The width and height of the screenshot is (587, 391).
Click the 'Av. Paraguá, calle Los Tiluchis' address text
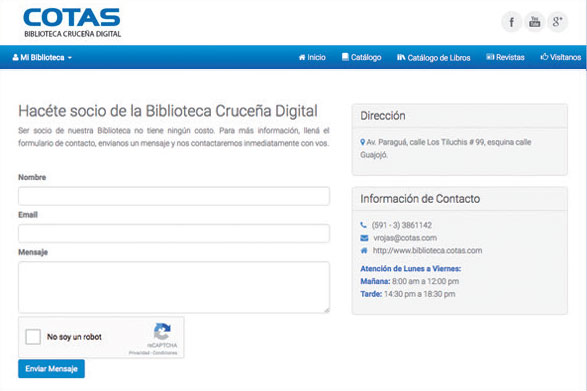[445, 148]
